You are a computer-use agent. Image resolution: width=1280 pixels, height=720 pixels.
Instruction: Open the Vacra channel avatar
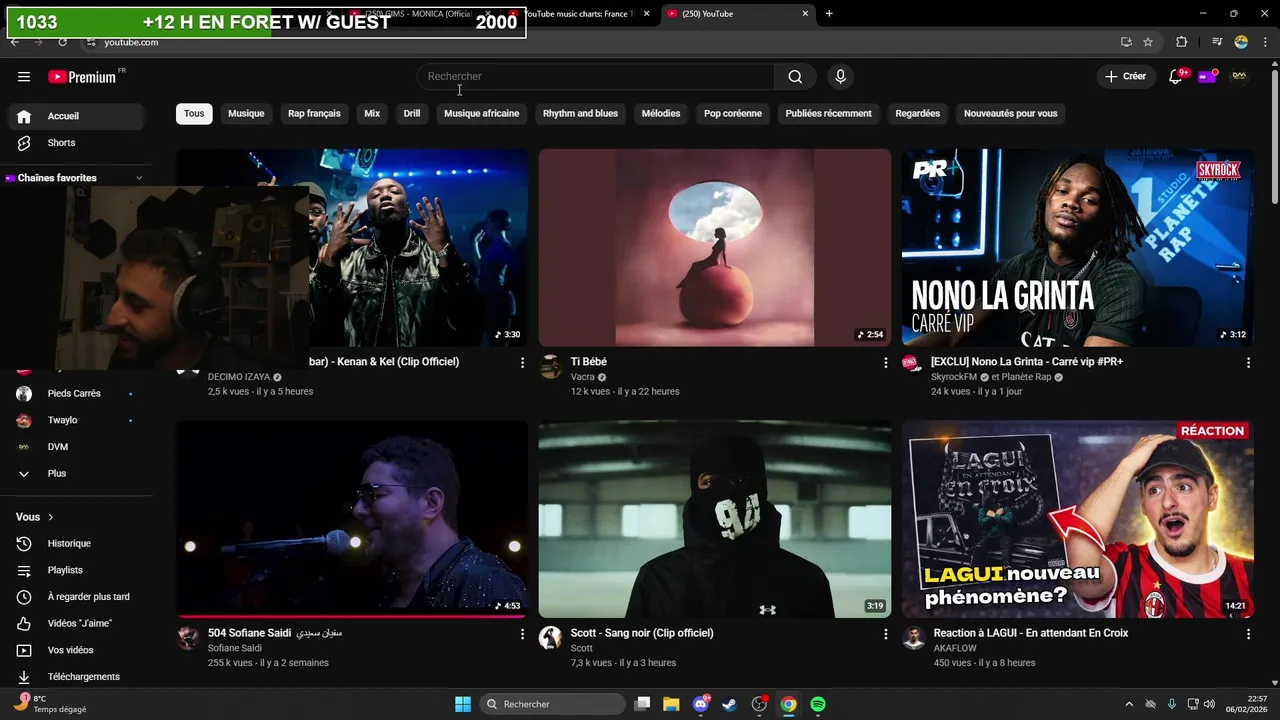[550, 367]
